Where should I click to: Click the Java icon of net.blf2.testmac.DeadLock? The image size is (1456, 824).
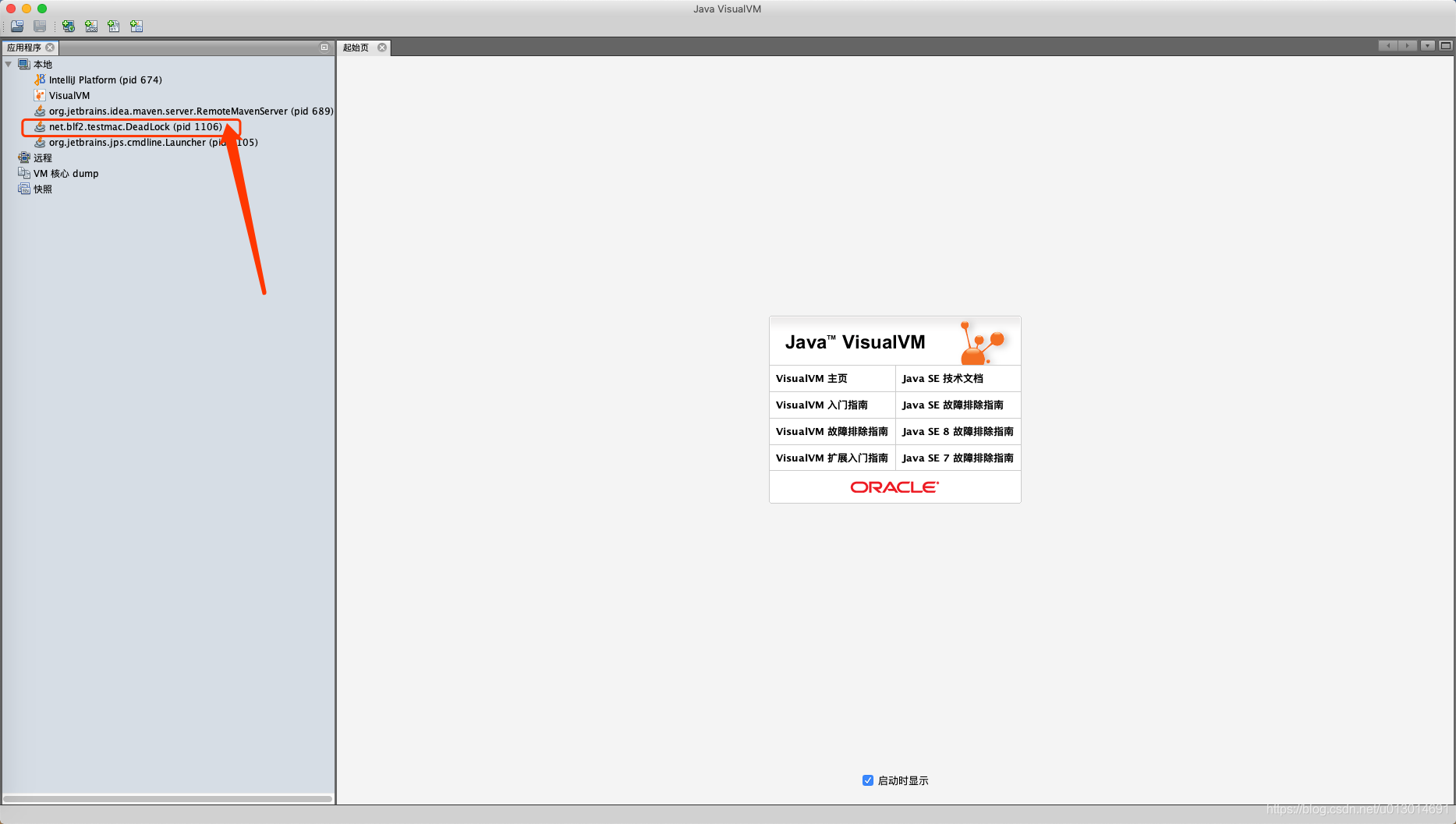(x=40, y=126)
